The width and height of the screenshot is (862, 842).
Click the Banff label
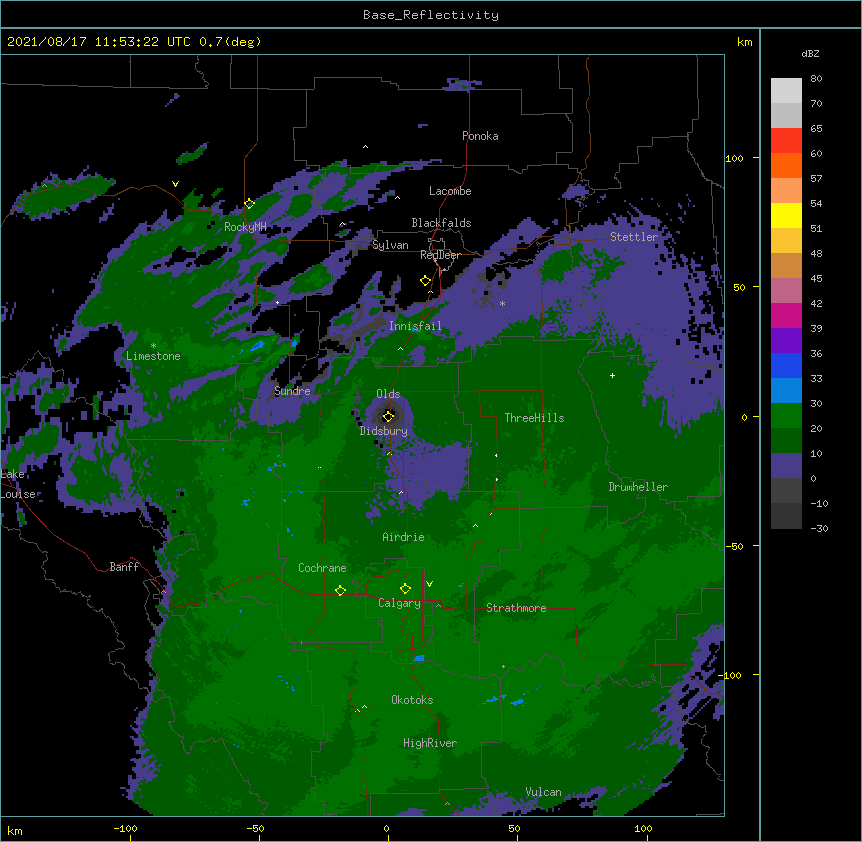pos(124,567)
